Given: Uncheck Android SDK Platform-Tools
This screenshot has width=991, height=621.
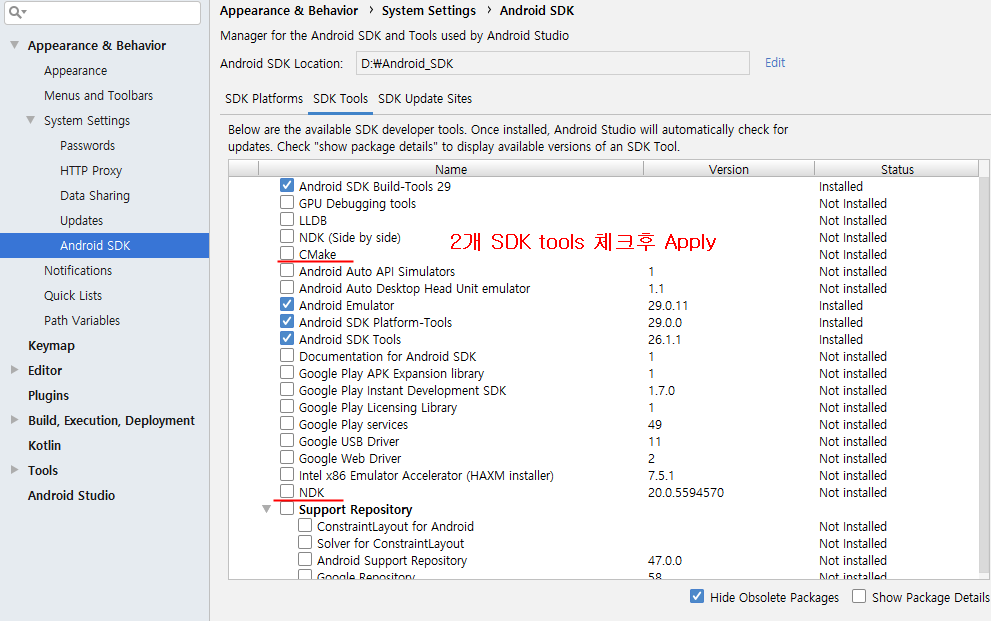Looking at the screenshot, I should coord(287,321).
